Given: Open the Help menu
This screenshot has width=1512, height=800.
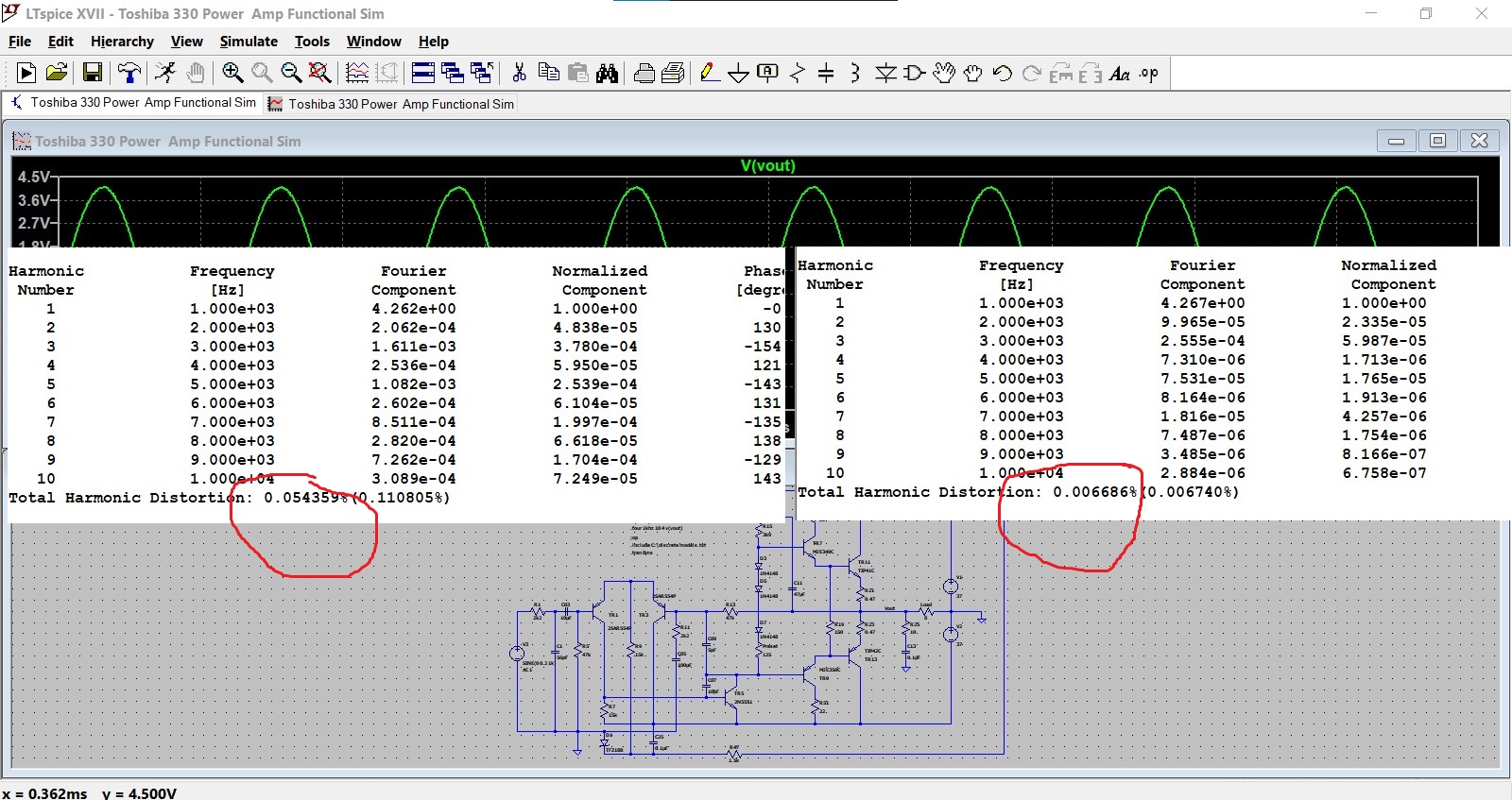Looking at the screenshot, I should (x=434, y=42).
